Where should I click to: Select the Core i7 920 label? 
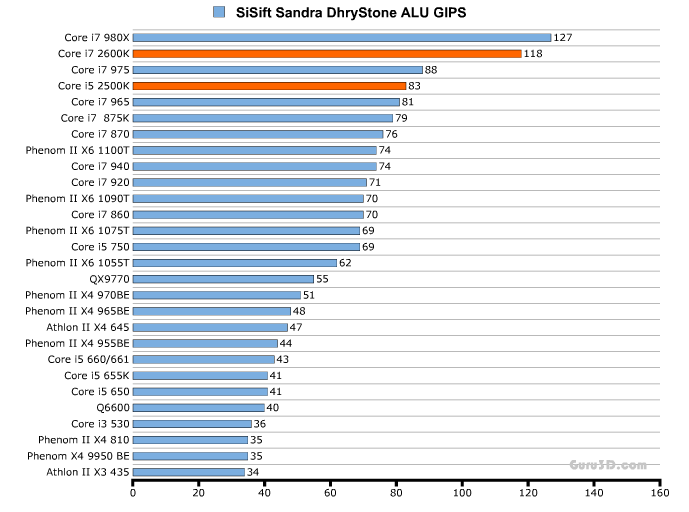click(100, 182)
